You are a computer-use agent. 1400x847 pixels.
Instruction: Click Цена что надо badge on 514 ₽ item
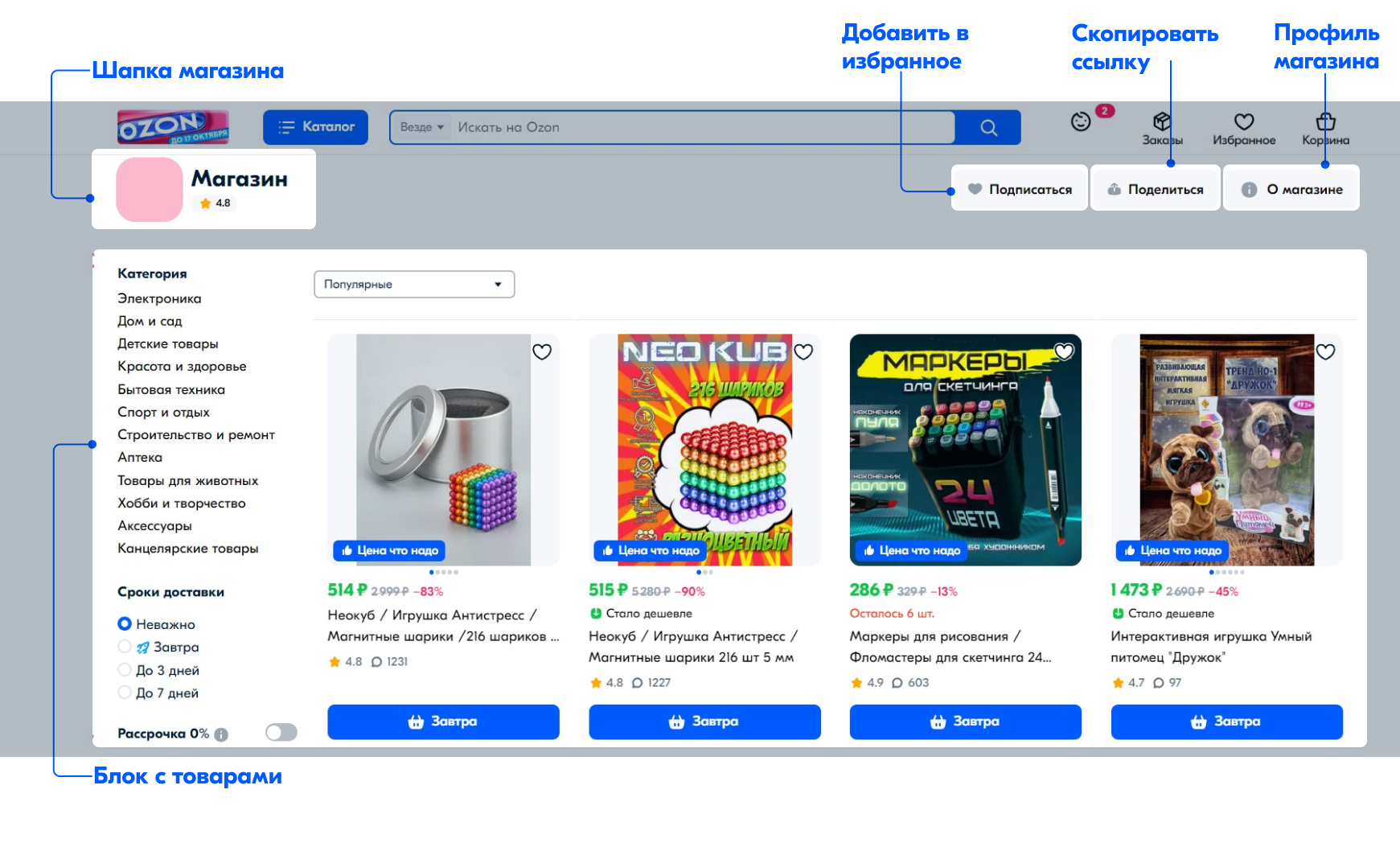(x=389, y=550)
